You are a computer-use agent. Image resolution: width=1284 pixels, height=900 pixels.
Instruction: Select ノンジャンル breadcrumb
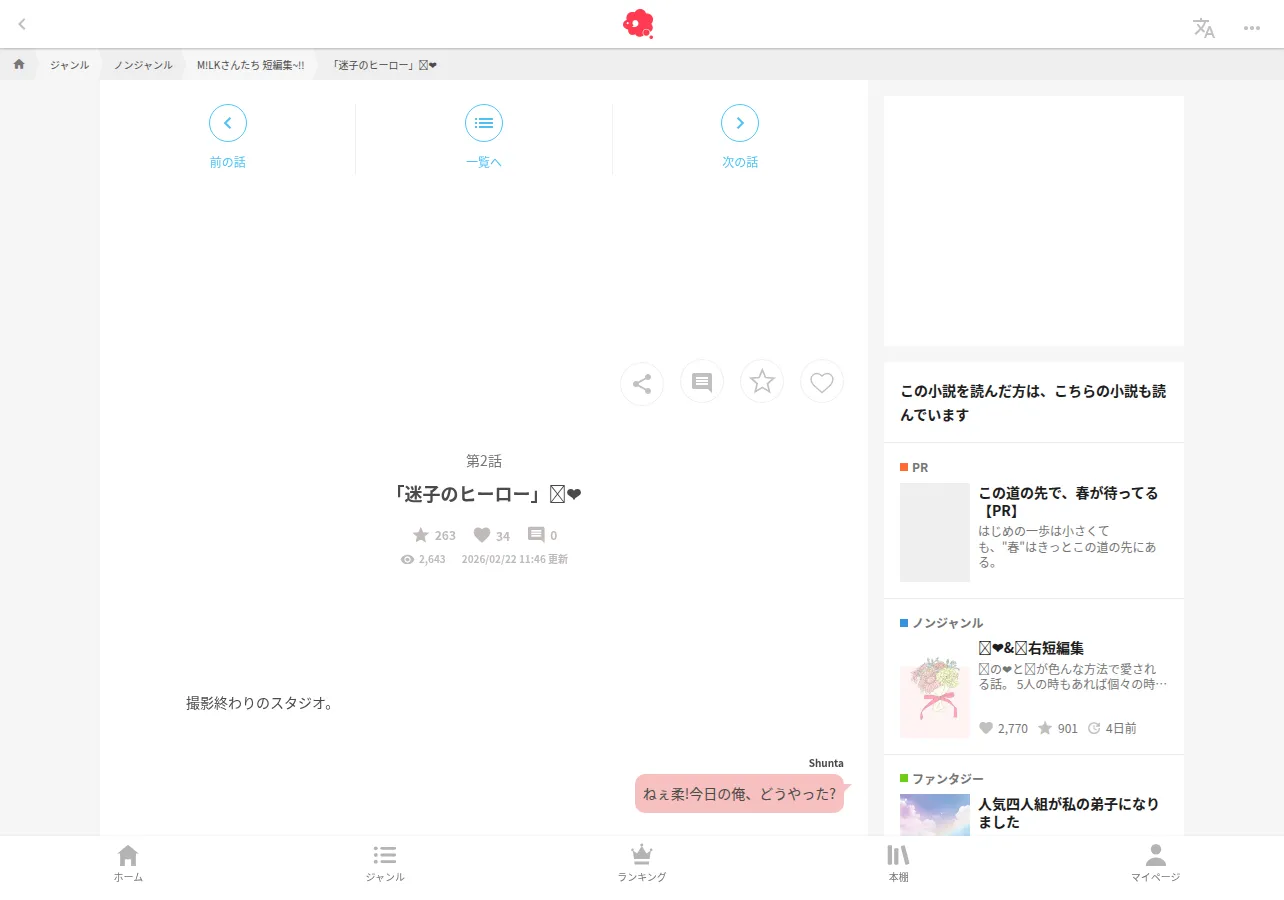click(143, 65)
